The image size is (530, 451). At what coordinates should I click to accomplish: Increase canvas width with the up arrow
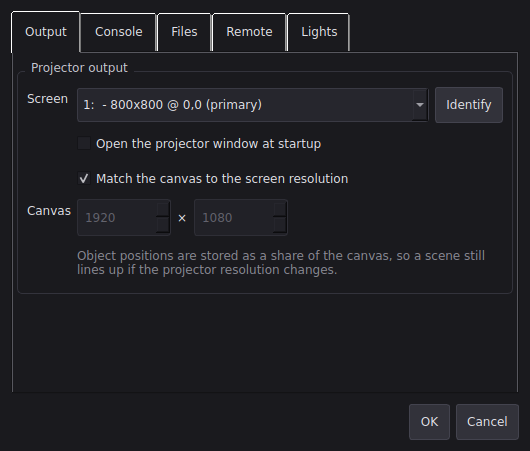pyautogui.click(x=163, y=210)
